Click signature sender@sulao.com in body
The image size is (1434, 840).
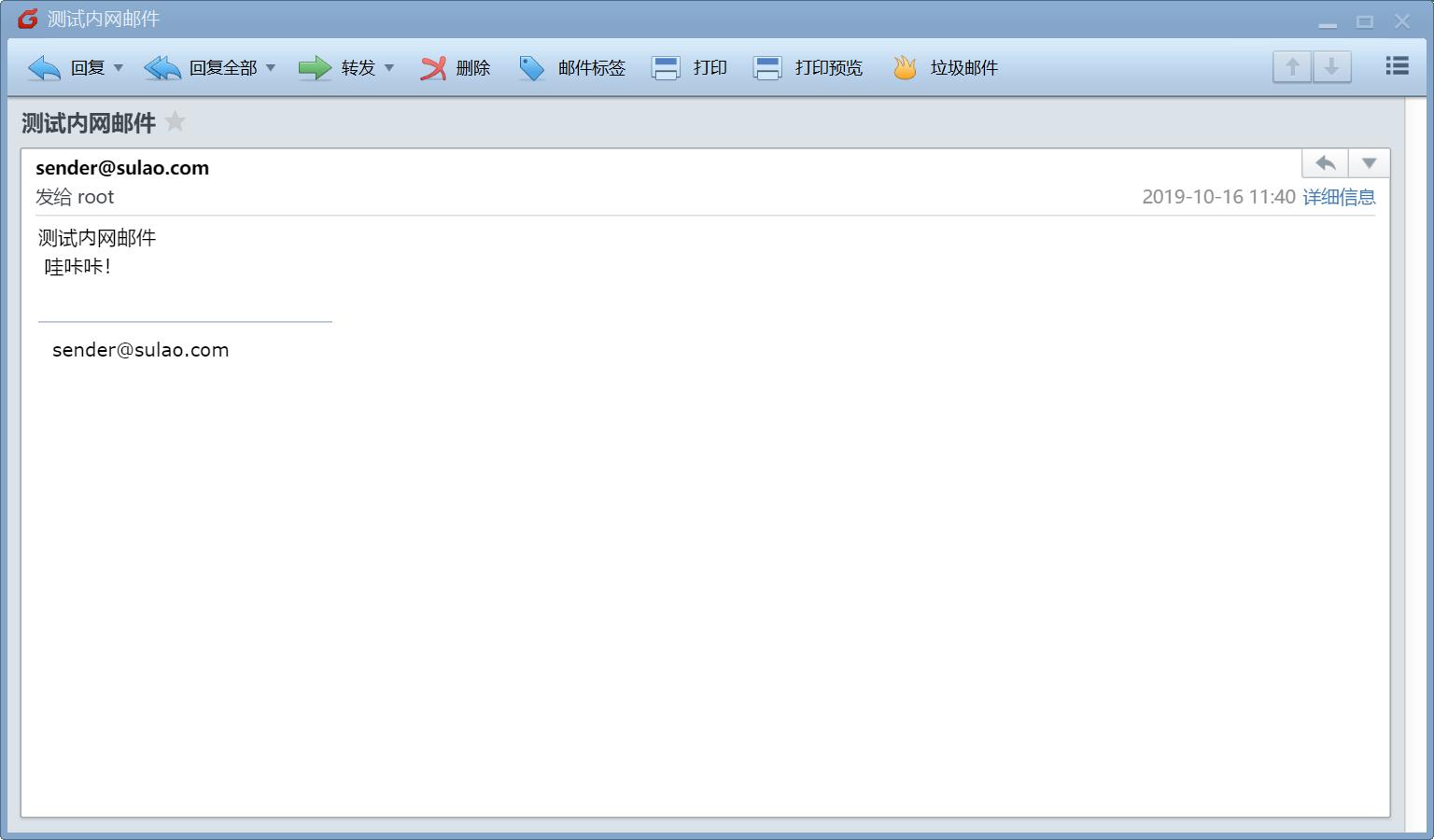click(141, 350)
